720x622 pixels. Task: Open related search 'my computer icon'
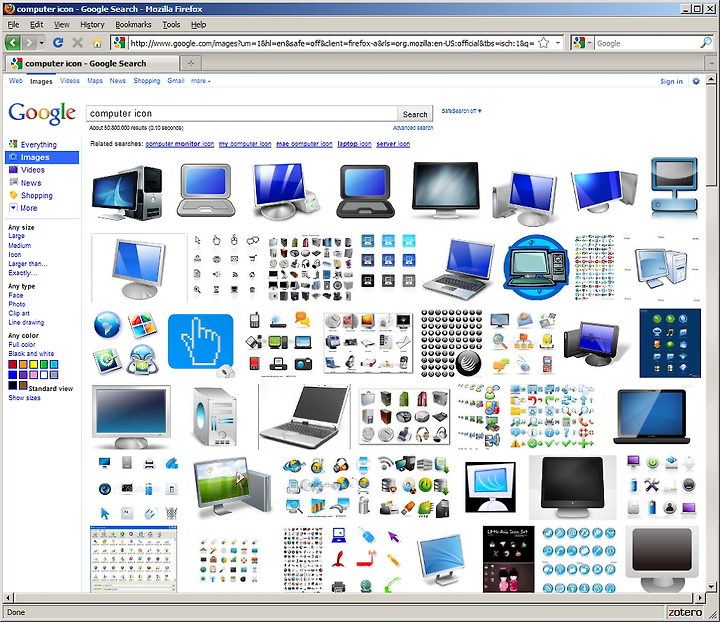tap(245, 144)
